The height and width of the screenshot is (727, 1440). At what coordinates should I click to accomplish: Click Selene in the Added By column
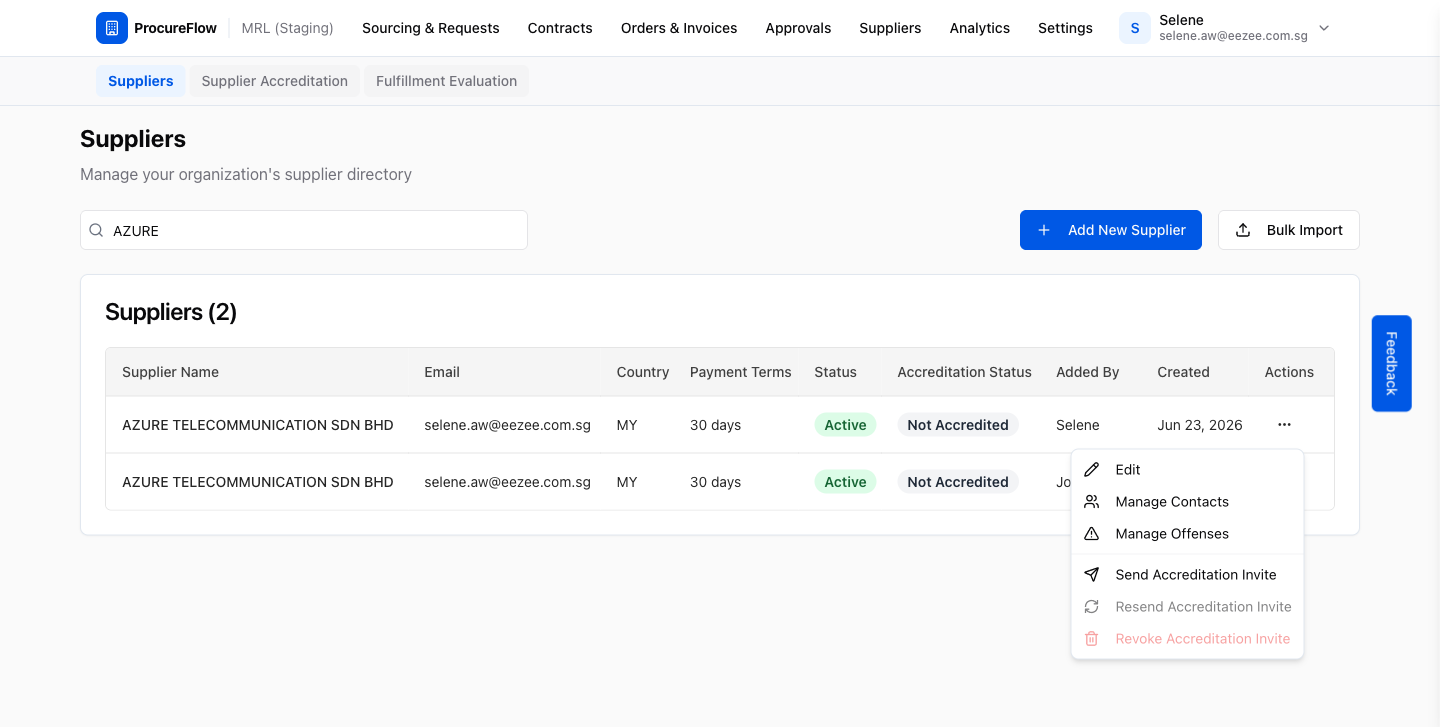tap(1078, 425)
